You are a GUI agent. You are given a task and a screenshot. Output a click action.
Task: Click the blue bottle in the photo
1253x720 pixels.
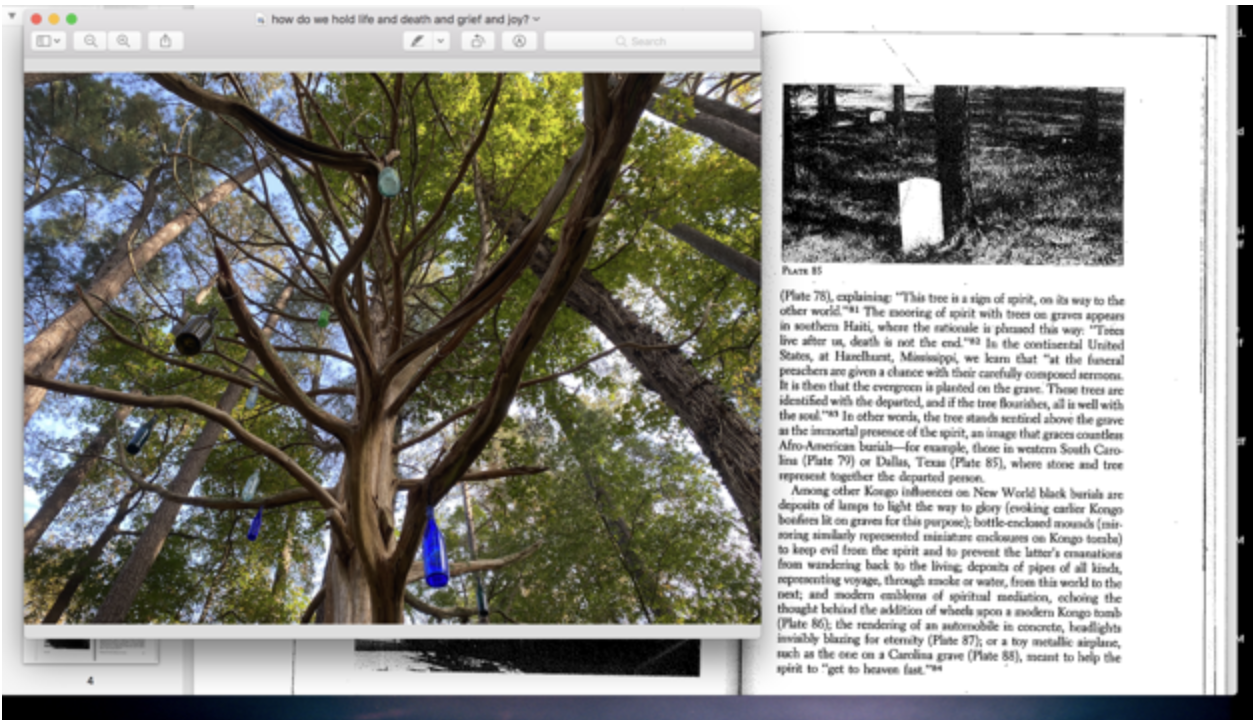434,548
